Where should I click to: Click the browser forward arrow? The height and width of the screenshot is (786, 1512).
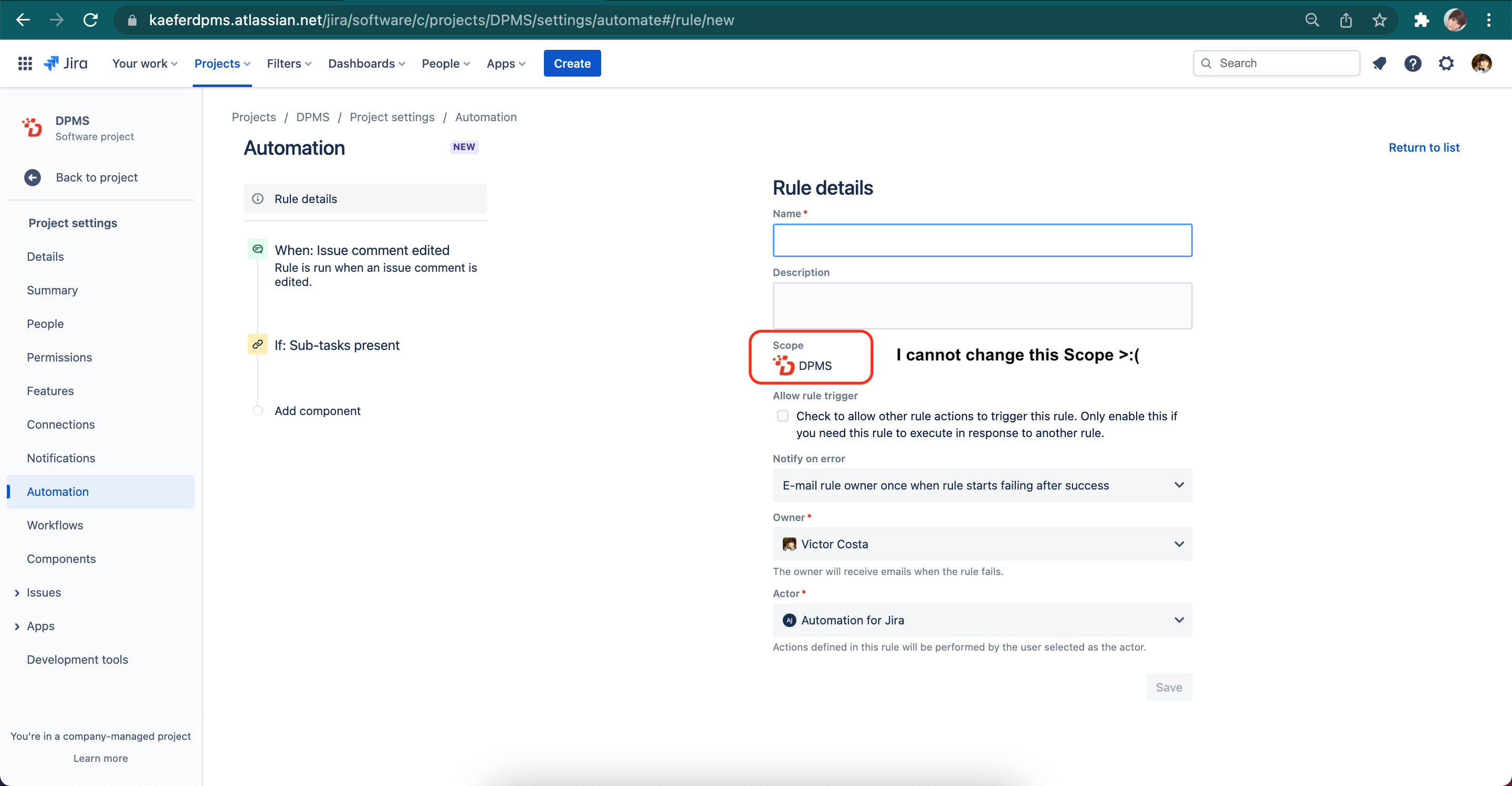coord(56,20)
